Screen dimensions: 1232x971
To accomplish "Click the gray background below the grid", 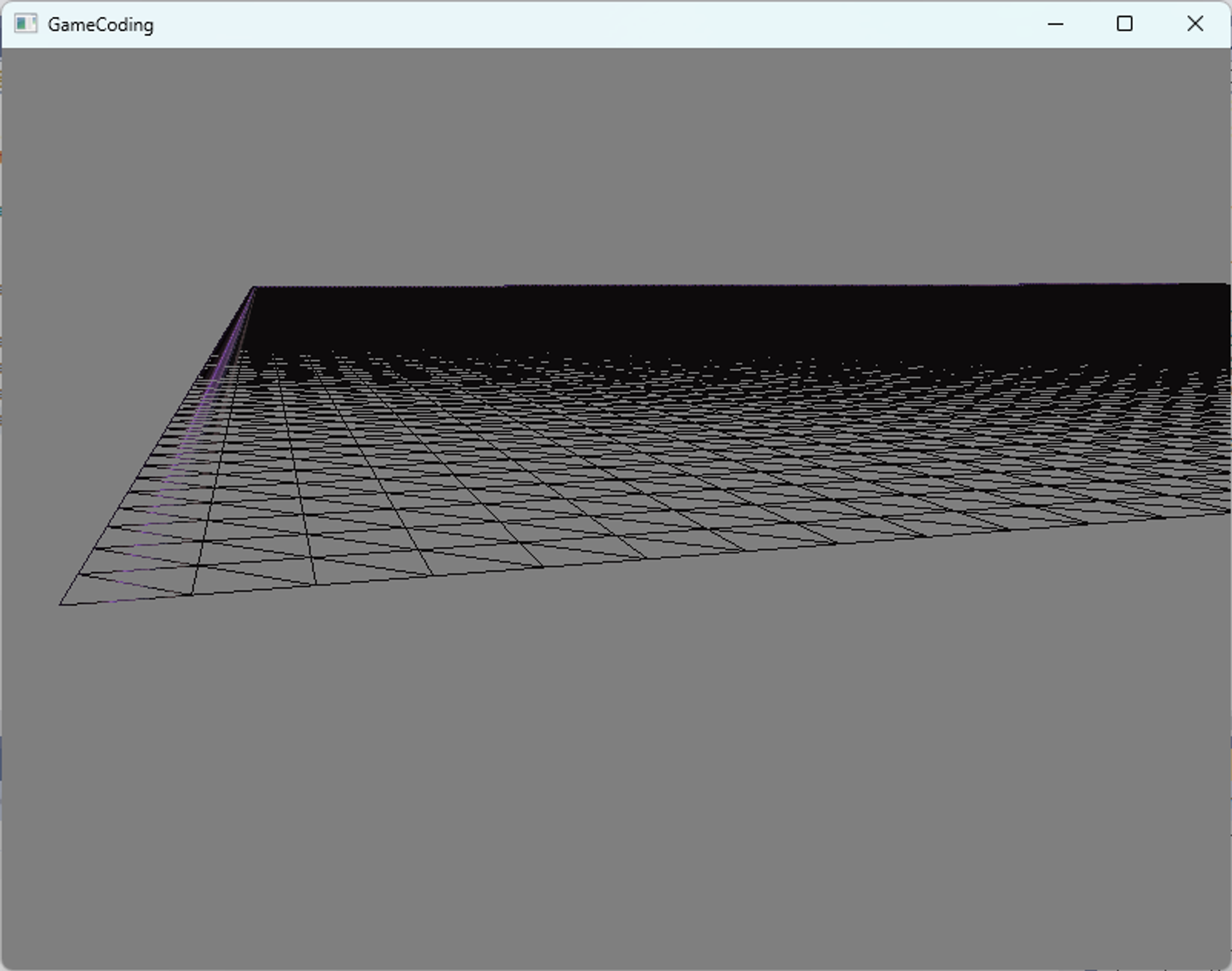I will [x=616, y=770].
